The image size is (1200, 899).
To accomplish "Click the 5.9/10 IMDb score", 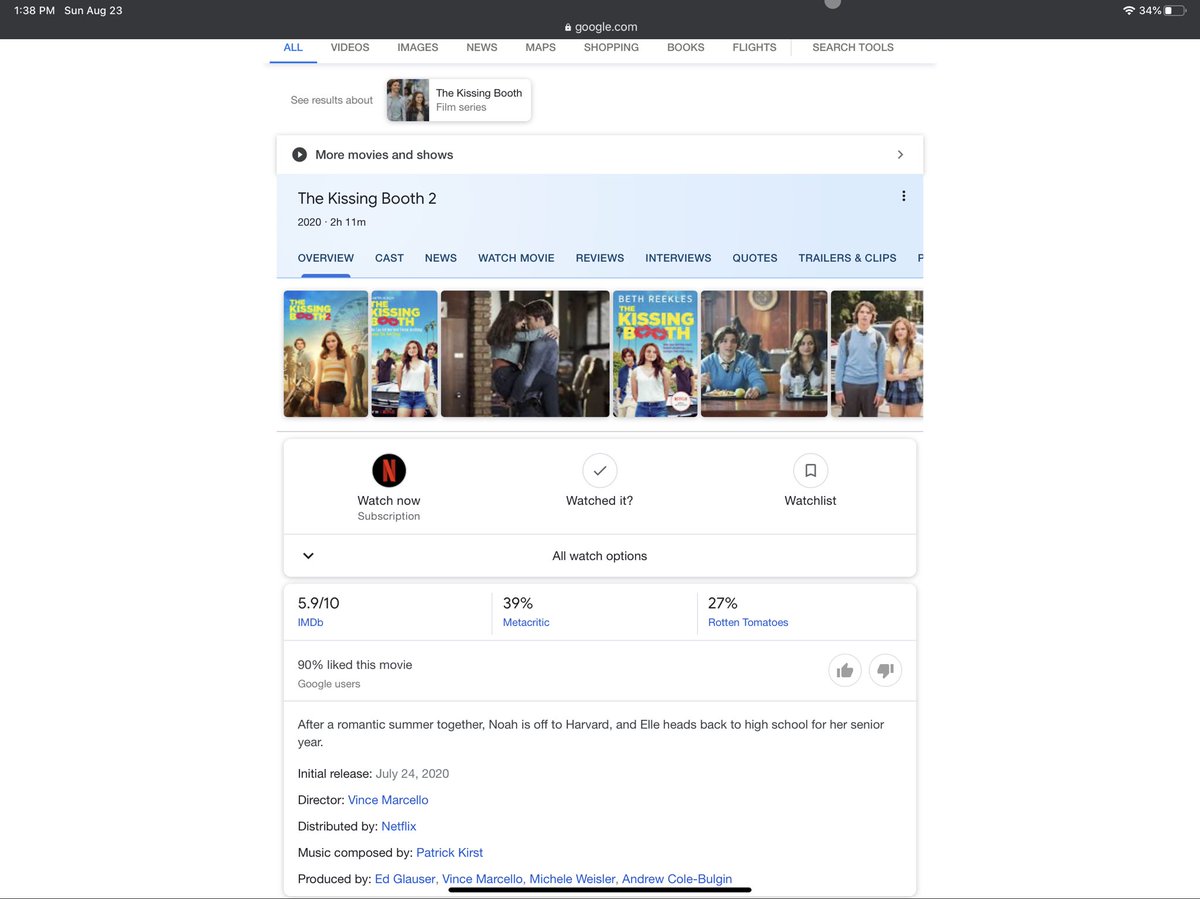I will point(318,603).
